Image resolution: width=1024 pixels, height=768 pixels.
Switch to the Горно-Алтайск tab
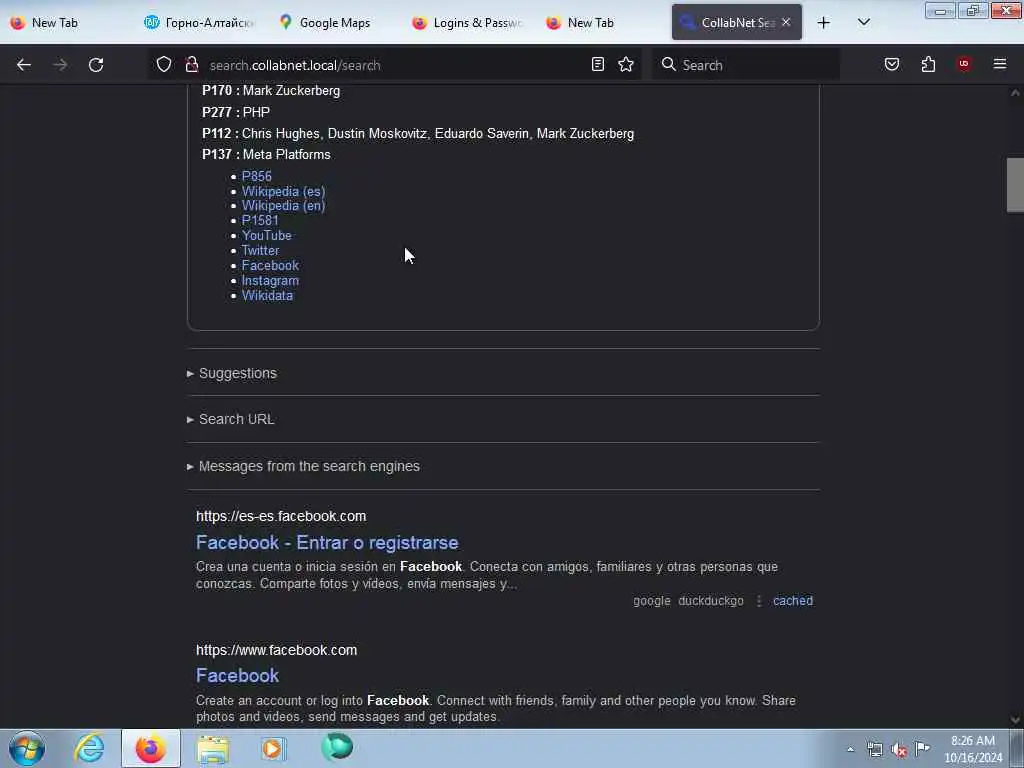(x=199, y=23)
